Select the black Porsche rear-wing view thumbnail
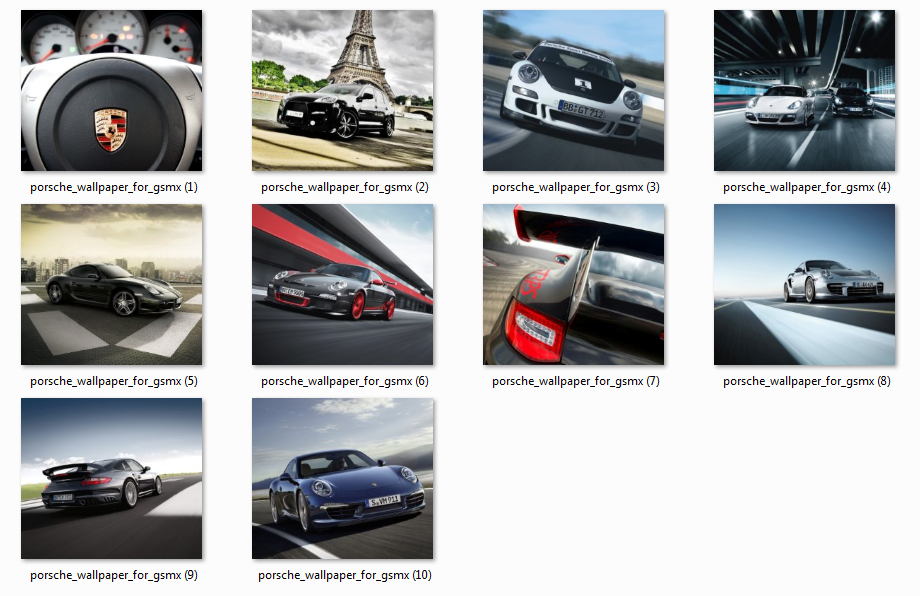Screen dimensions: 920x596 111,478
